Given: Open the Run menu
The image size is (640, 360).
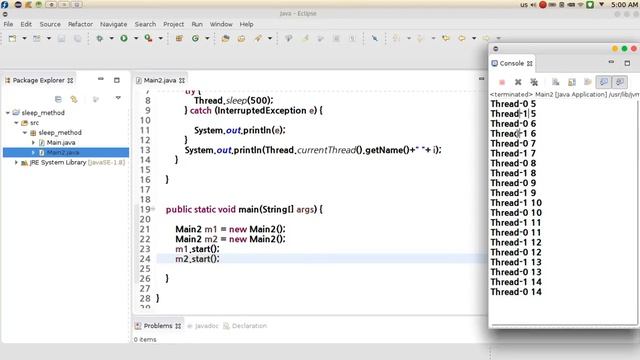Looking at the screenshot, I should (x=197, y=24).
